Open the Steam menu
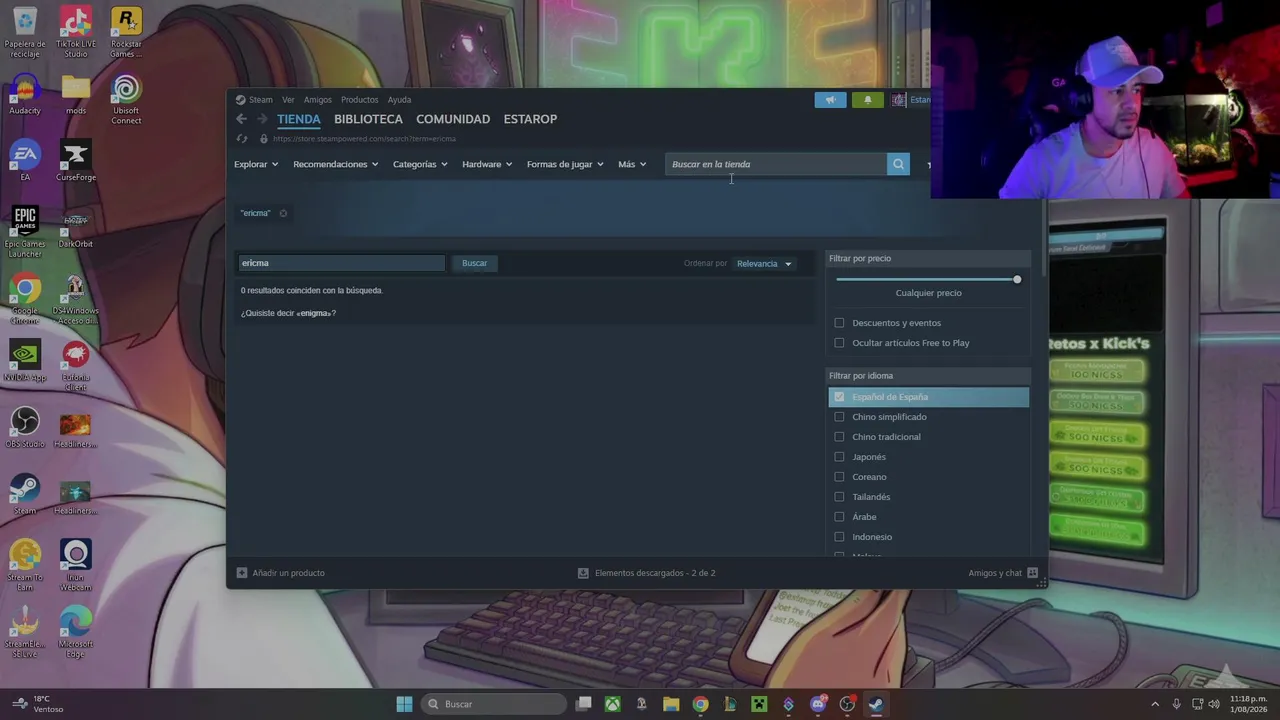1280x720 pixels. click(x=260, y=100)
